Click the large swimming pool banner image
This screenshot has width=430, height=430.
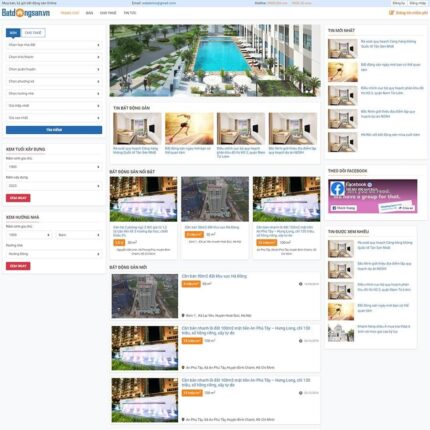(x=215, y=60)
